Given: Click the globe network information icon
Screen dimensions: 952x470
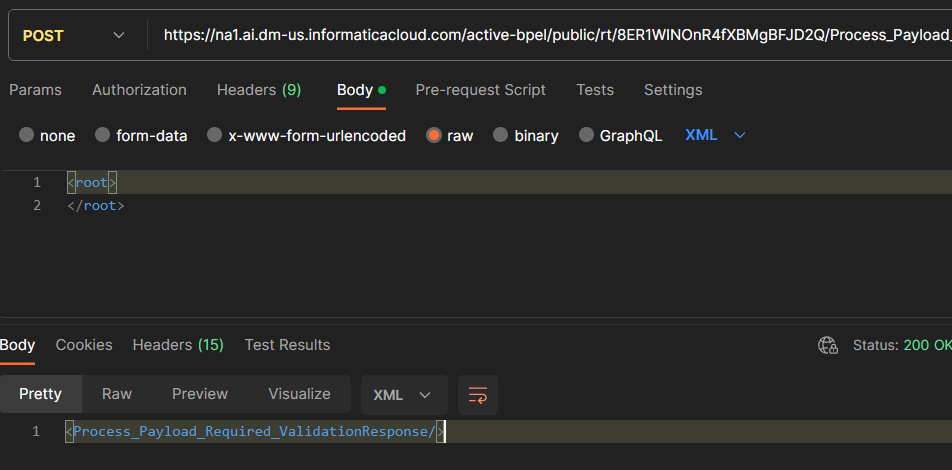Looking at the screenshot, I should pos(828,346).
